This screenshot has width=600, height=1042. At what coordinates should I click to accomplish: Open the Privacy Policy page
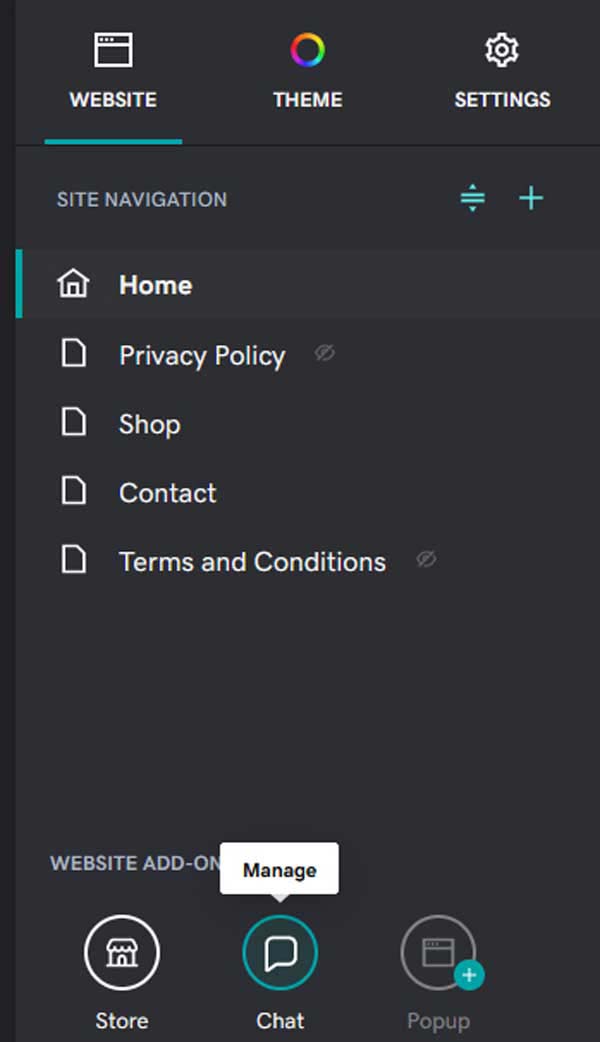pos(201,355)
